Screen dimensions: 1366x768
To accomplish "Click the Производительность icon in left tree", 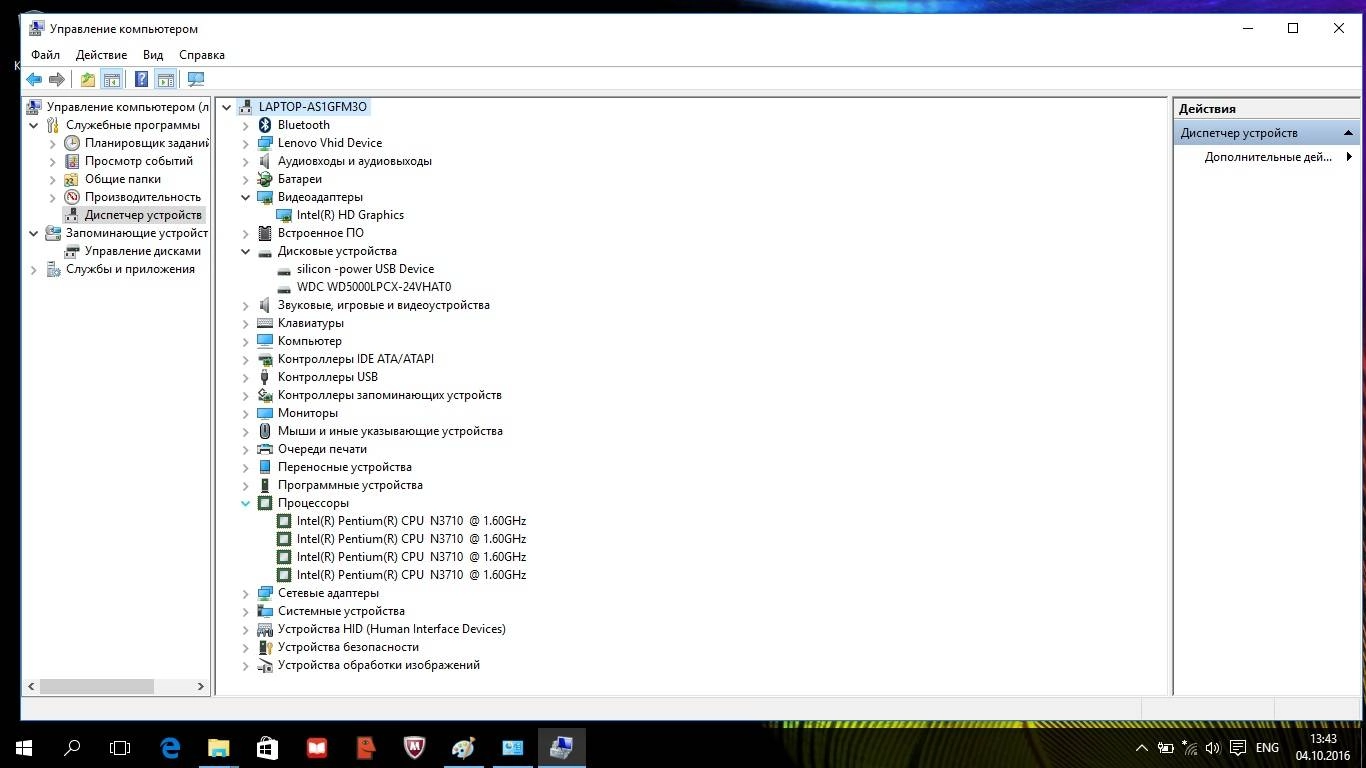I will [72, 197].
